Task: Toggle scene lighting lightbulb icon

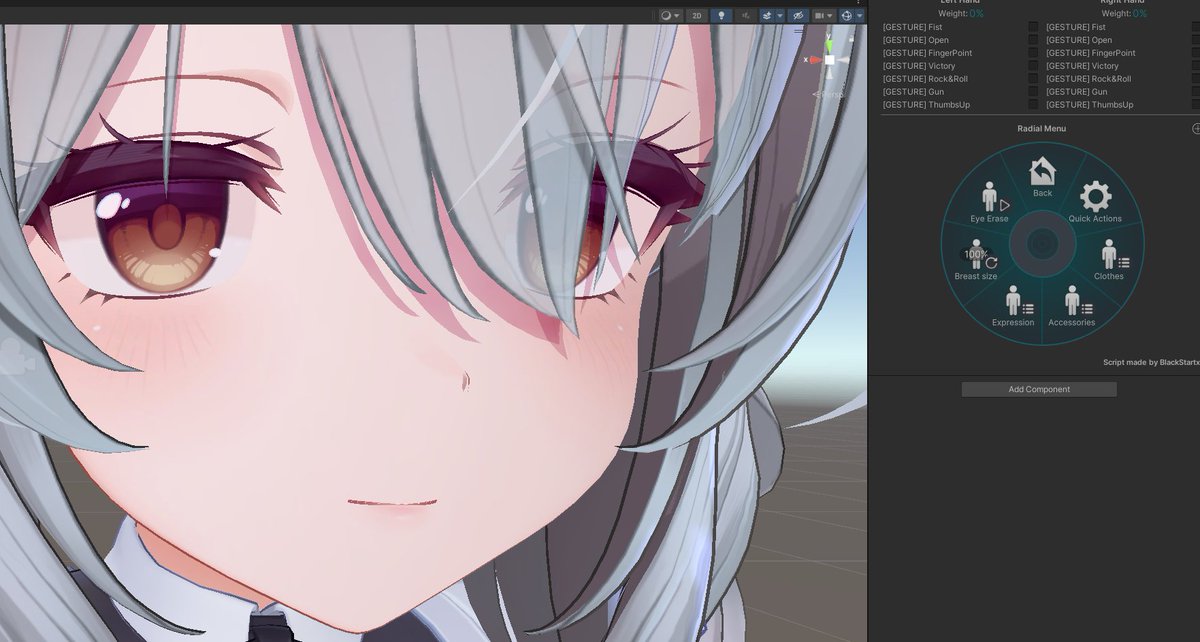Action: (720, 16)
